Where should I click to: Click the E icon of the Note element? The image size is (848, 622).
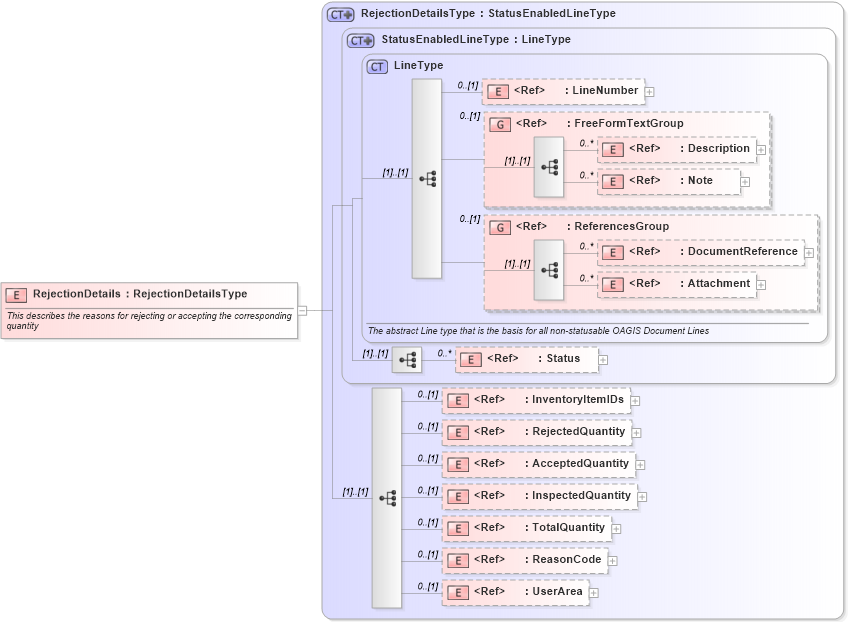tap(612, 181)
